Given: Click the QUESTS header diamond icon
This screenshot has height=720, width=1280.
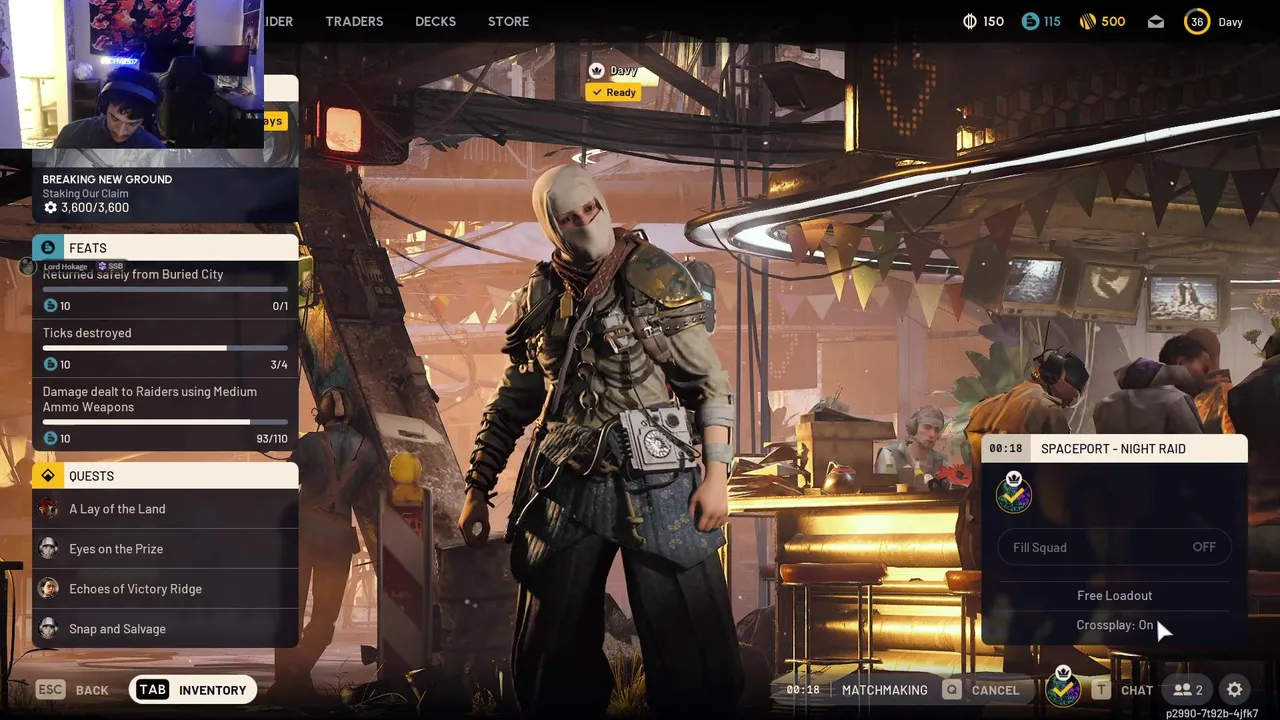Looking at the screenshot, I should pyautogui.click(x=48, y=476).
